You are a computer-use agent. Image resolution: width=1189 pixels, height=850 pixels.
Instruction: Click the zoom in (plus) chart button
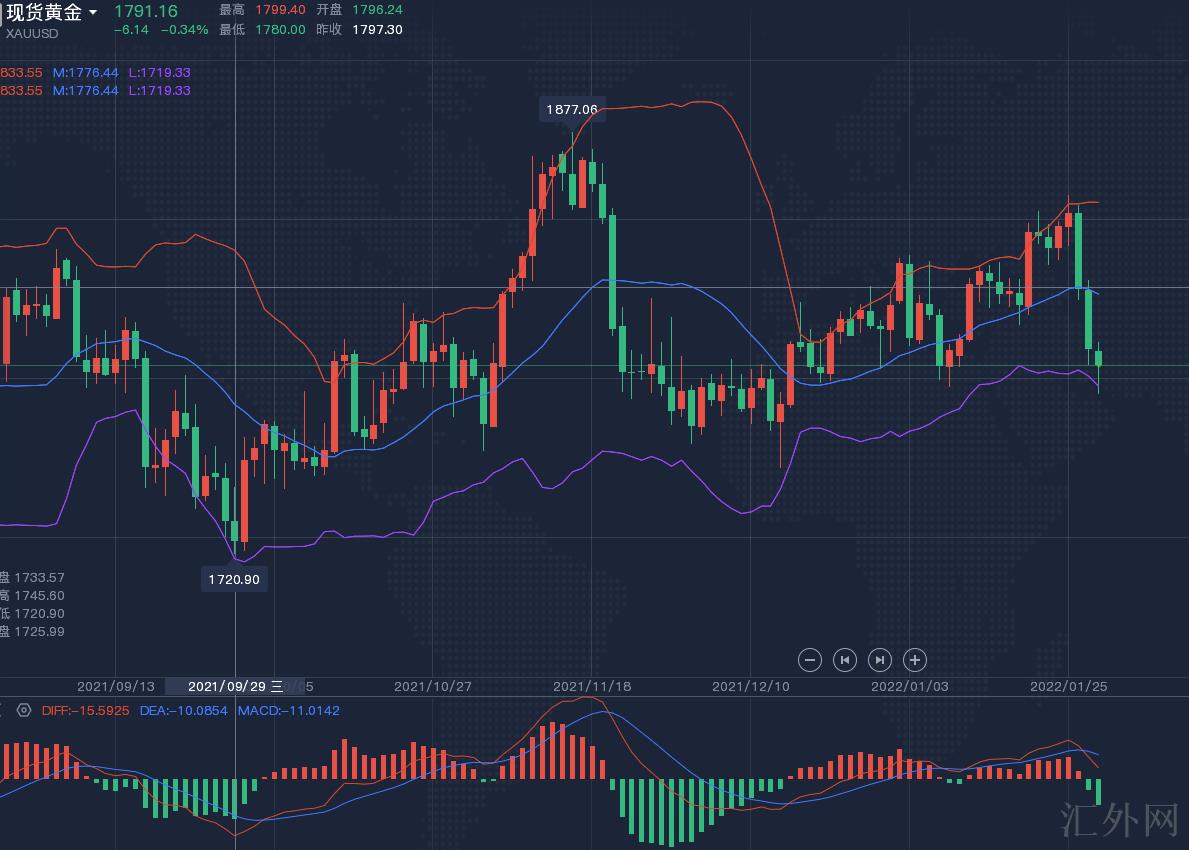tap(915, 660)
